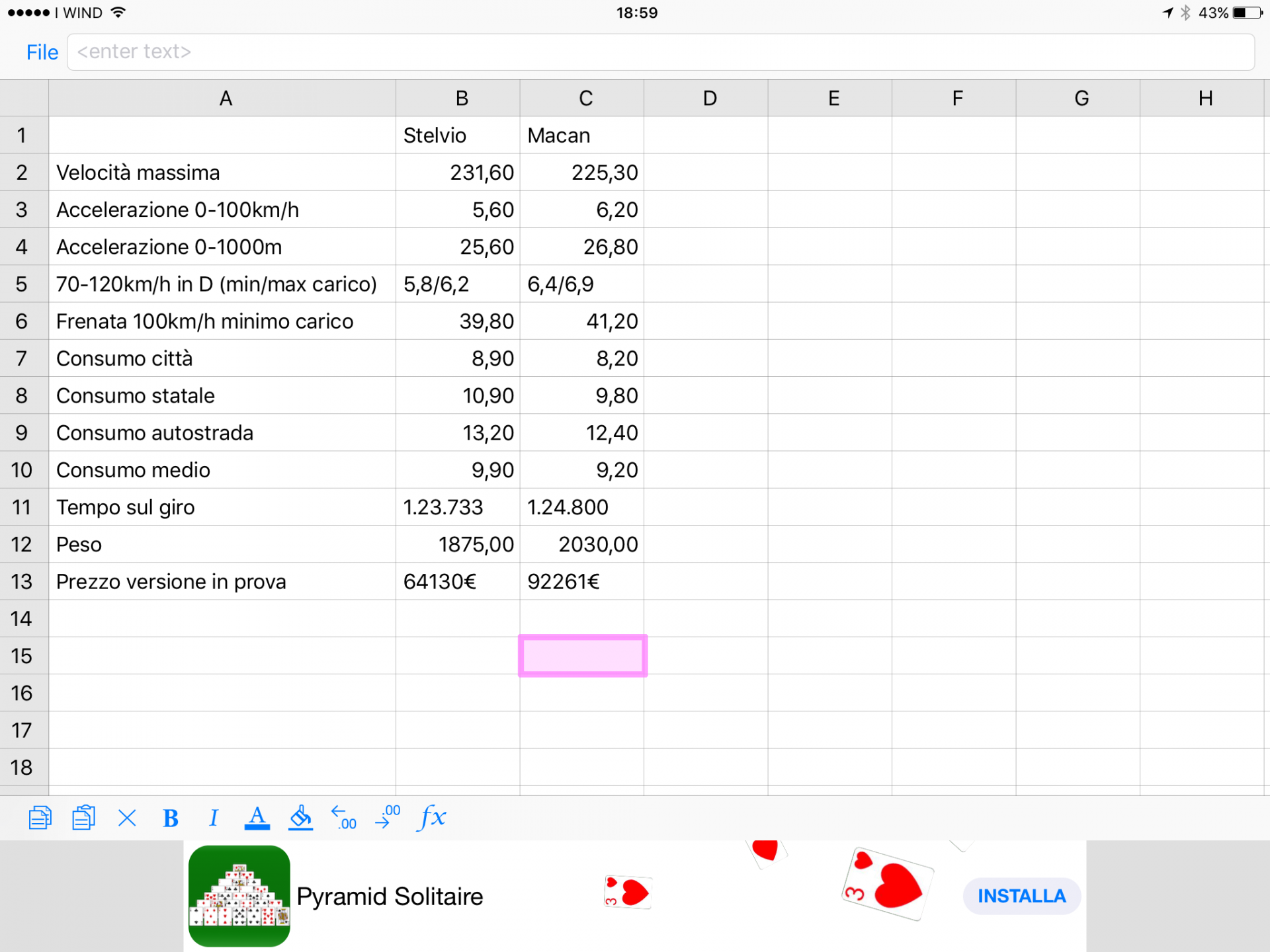The height and width of the screenshot is (952, 1270).
Task: Increase decimal places
Action: point(388,818)
